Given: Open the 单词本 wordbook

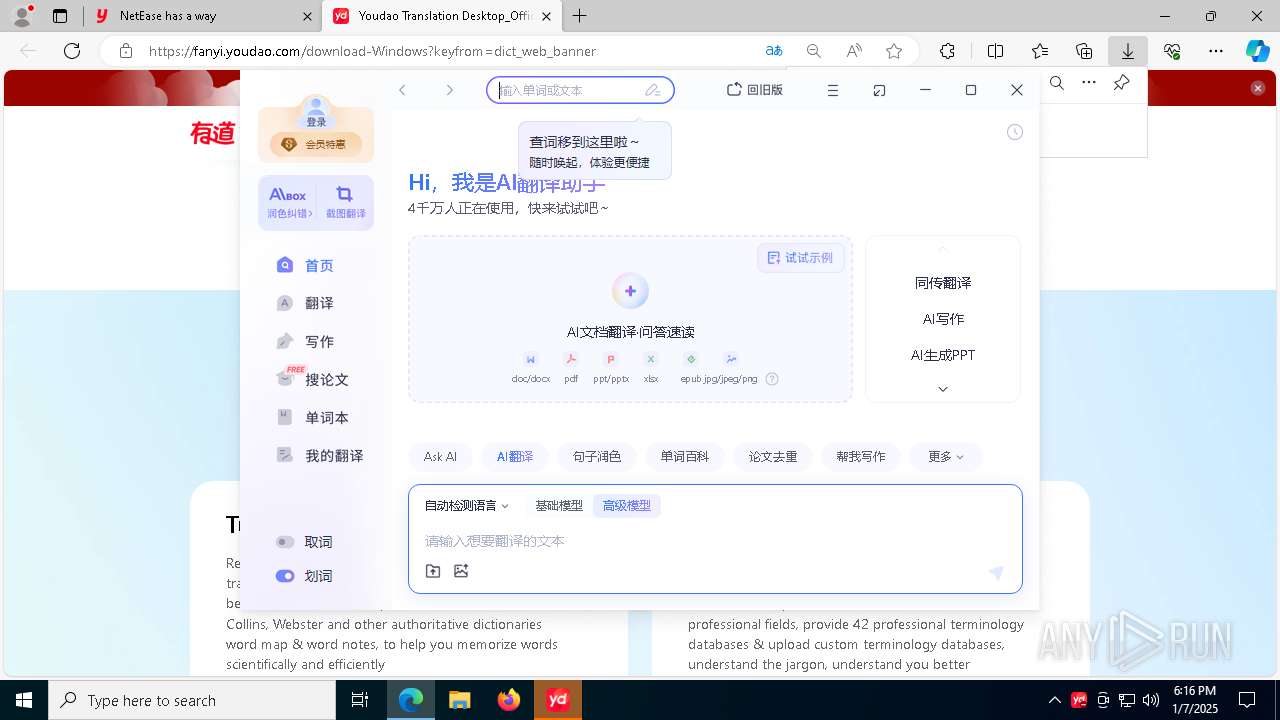Looking at the screenshot, I should 313,417.
